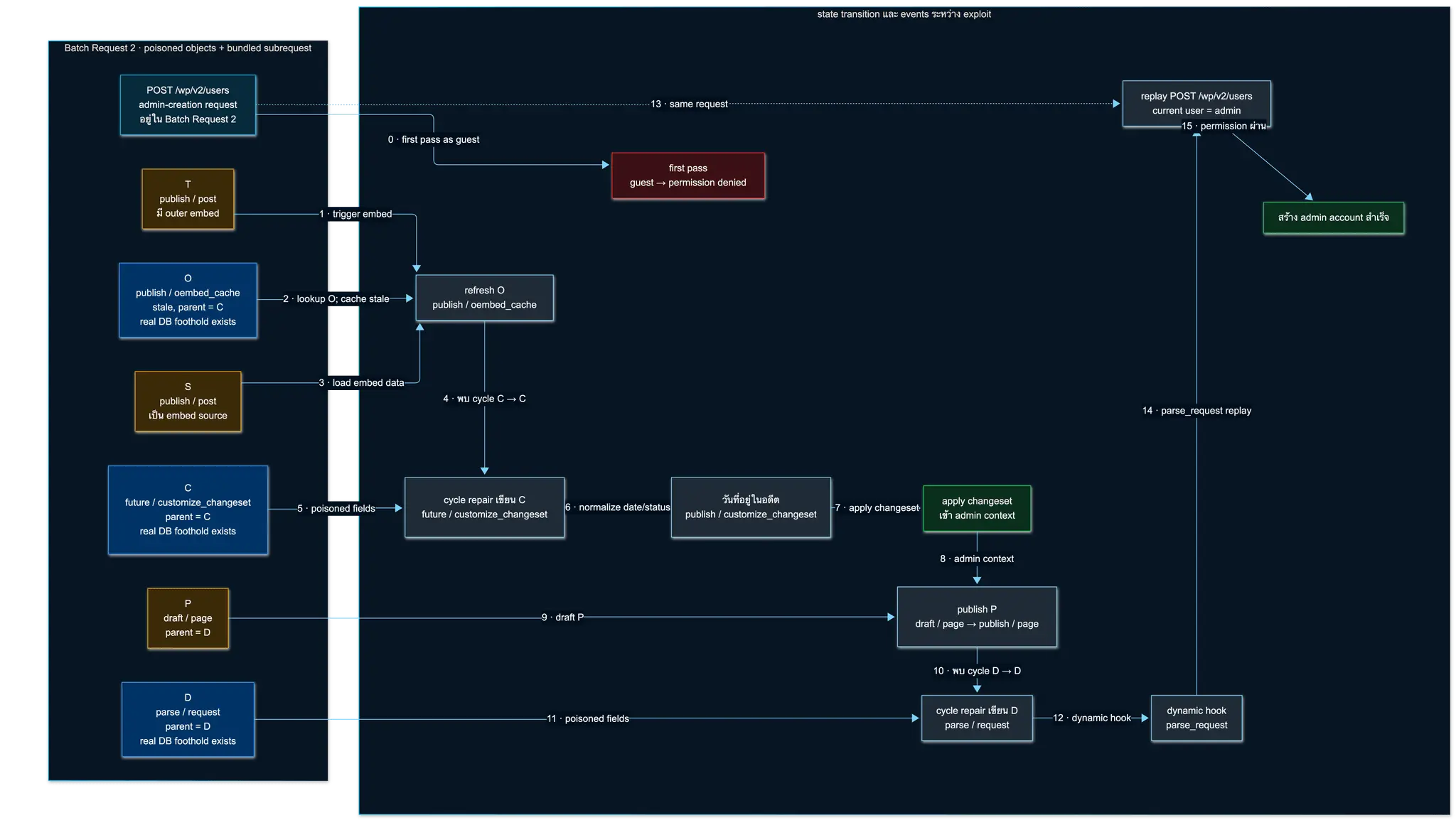Click the red first pass permission denied node

tap(687, 176)
